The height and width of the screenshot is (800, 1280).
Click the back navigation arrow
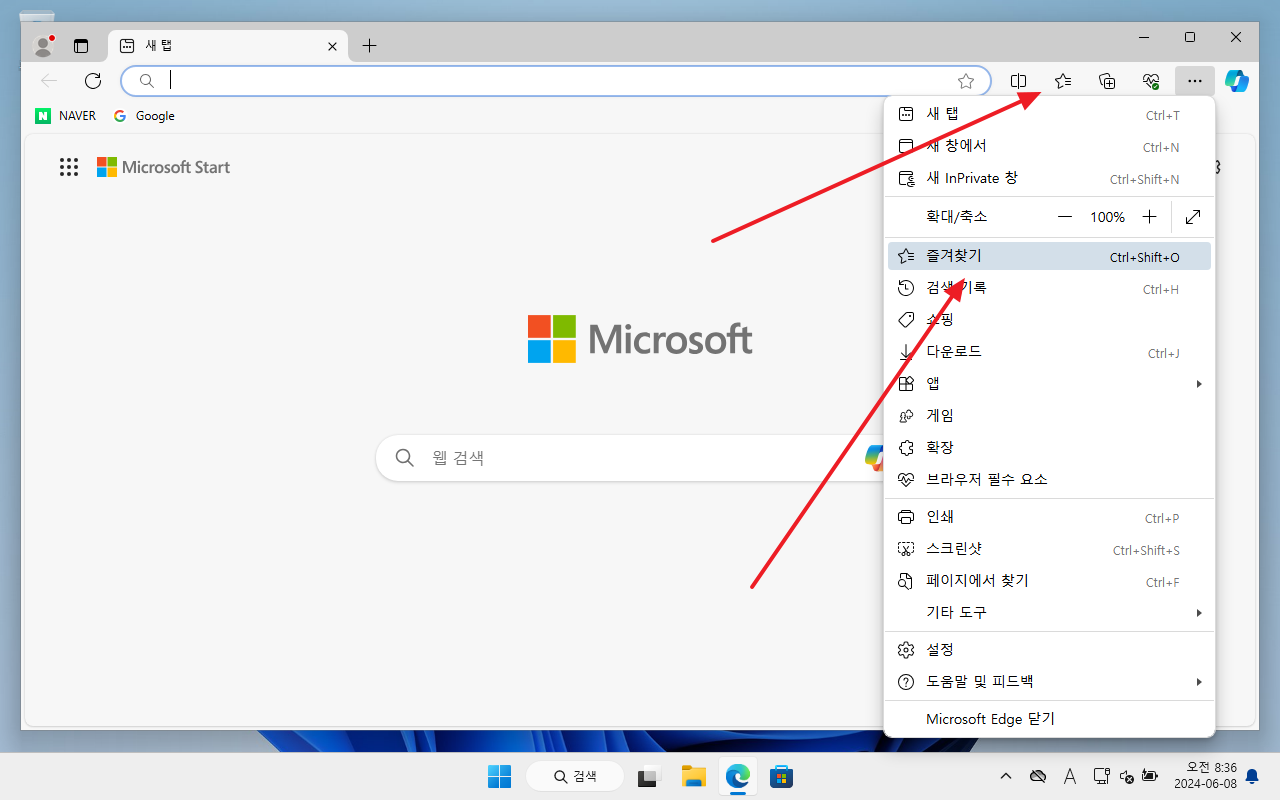click(x=49, y=81)
